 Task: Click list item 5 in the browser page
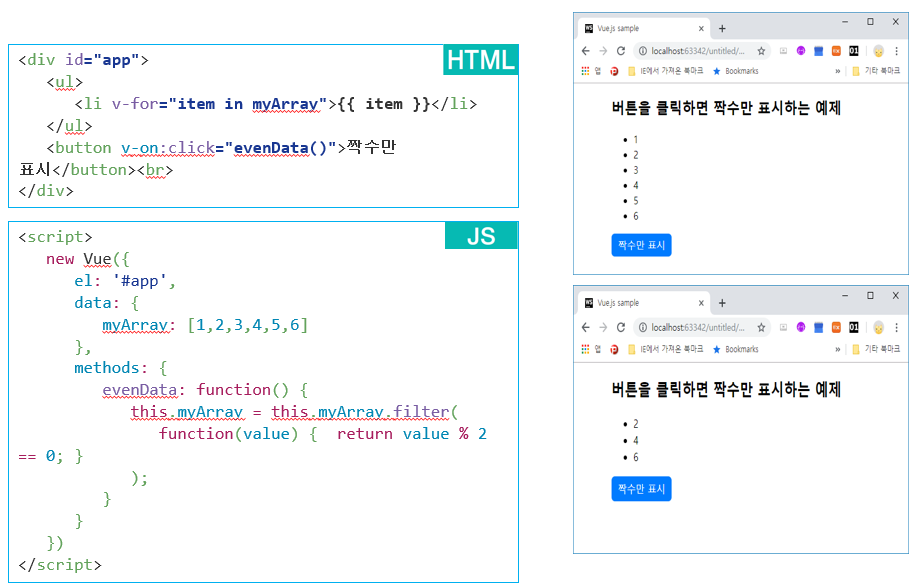tap(636, 201)
